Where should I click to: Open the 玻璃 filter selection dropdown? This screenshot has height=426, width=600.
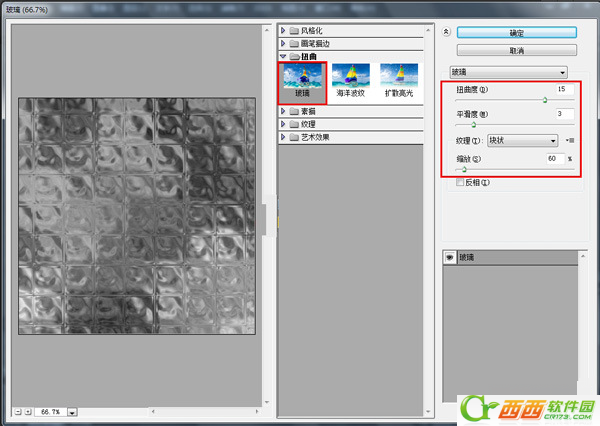tap(509, 72)
